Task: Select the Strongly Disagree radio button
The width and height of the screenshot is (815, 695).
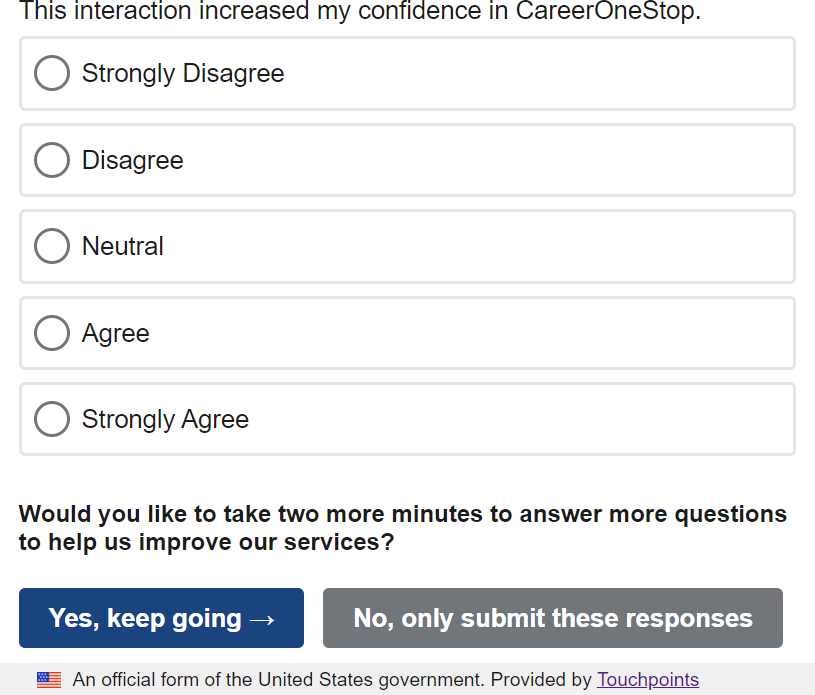Action: 52,73
